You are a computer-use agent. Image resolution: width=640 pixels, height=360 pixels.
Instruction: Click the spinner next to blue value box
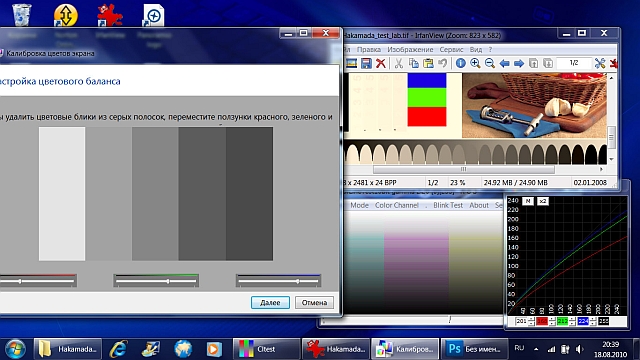(593, 322)
